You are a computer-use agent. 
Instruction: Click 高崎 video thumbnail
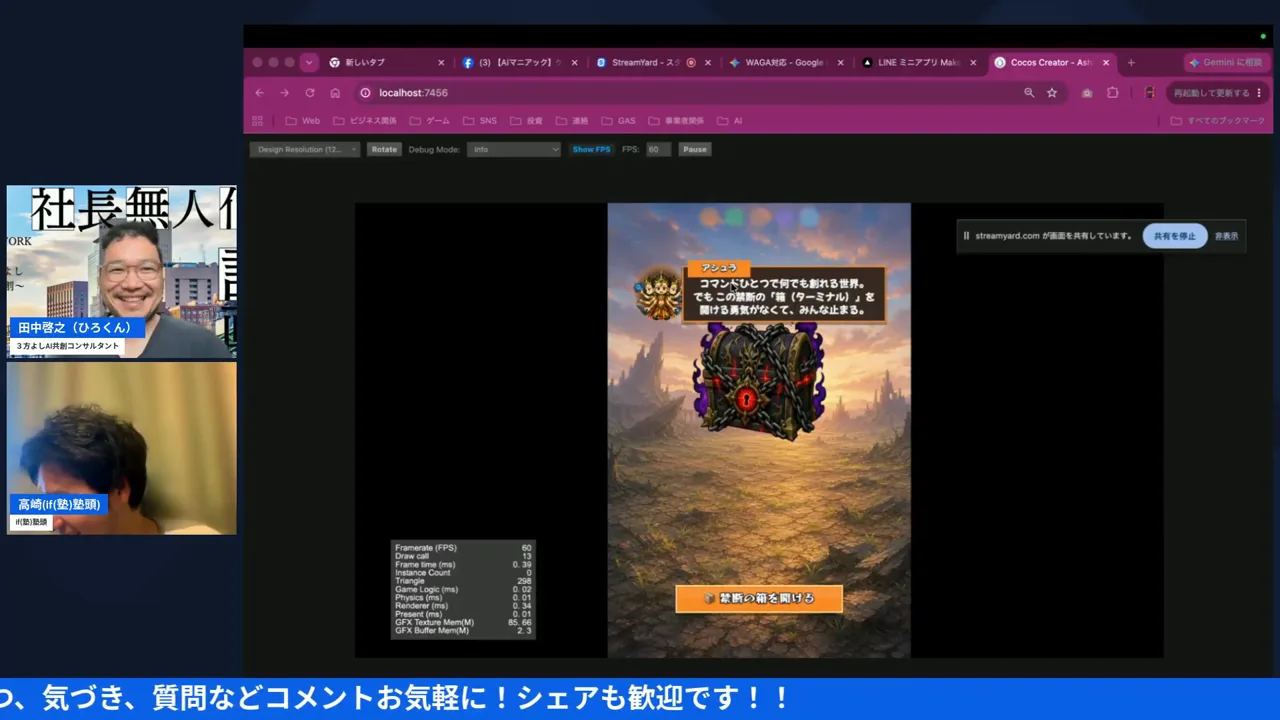[122, 448]
